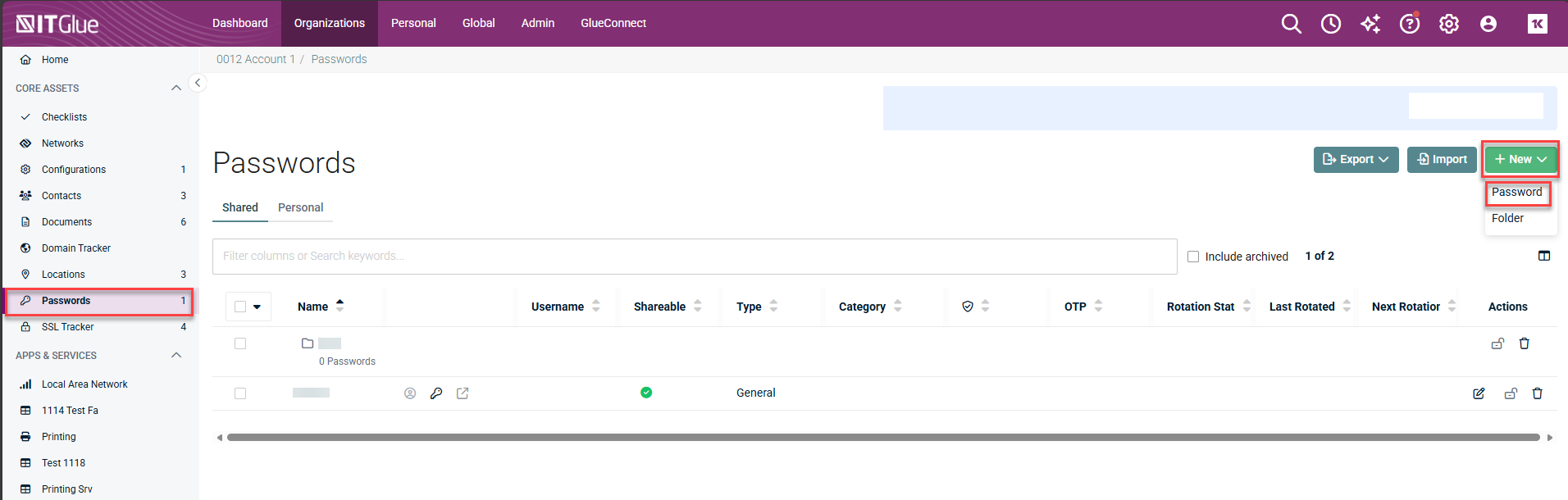Open the recent history clock icon
Screen dimensions: 1568x500
click(1330, 24)
